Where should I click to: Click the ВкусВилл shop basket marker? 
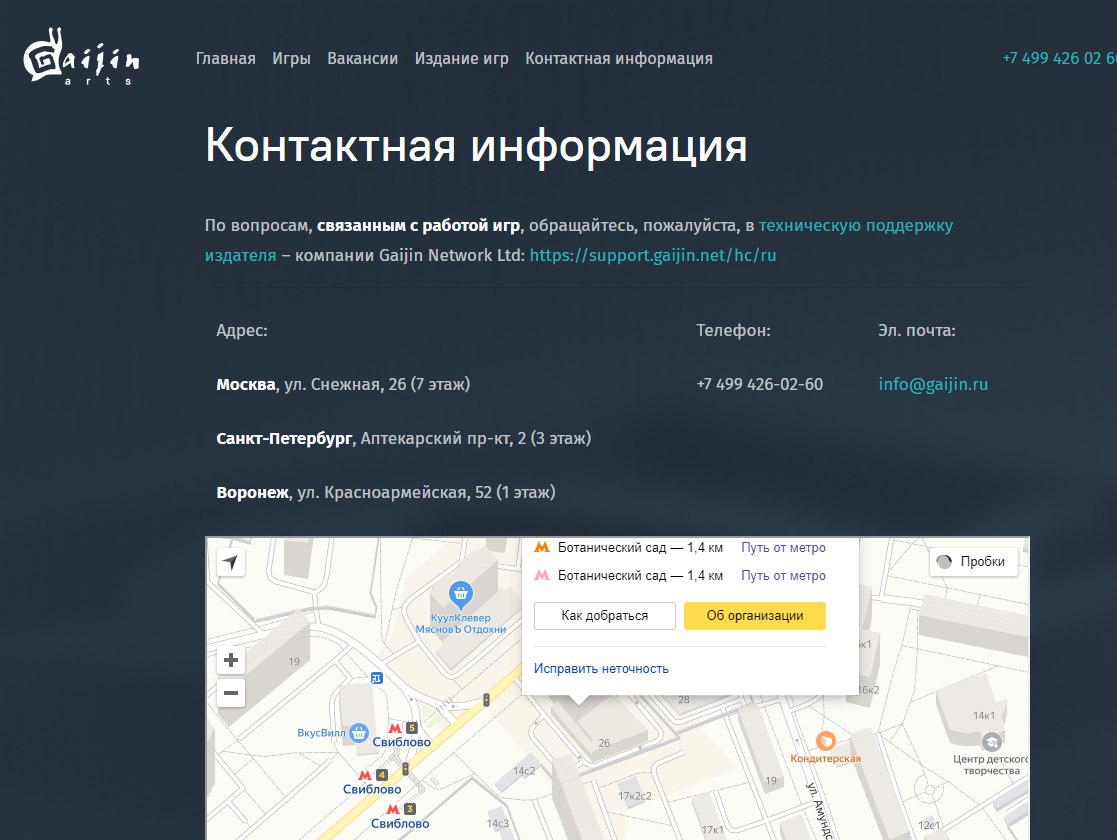tap(359, 732)
